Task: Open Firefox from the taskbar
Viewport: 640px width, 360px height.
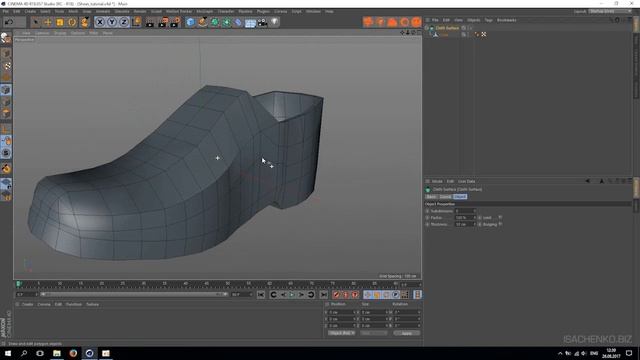Action: (73, 353)
